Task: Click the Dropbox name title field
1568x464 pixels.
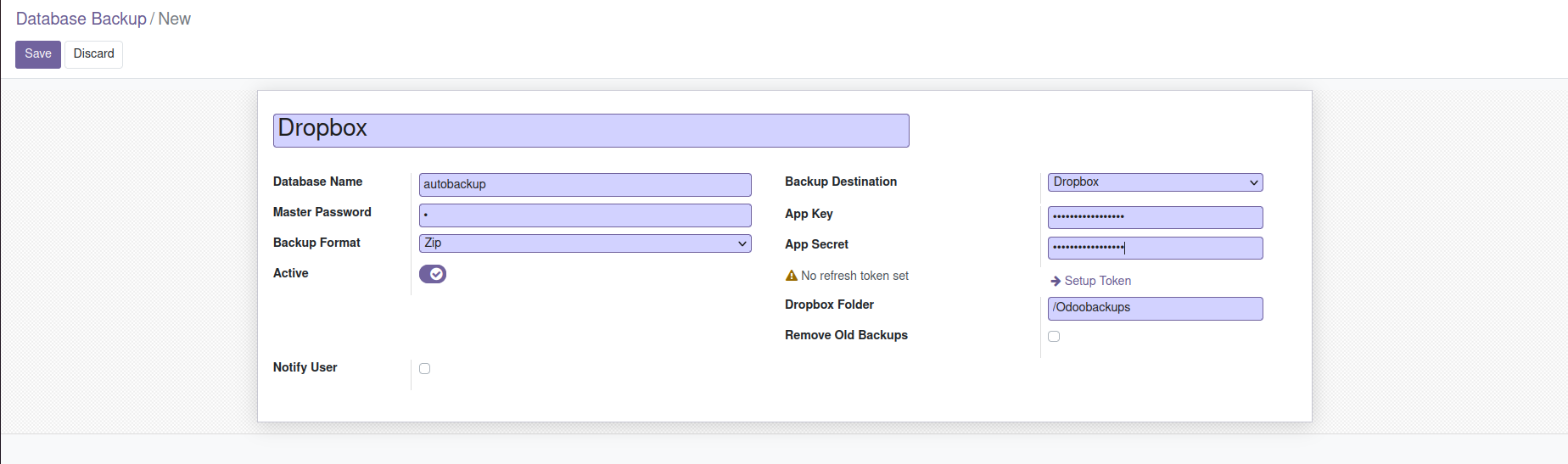Action: coord(591,131)
